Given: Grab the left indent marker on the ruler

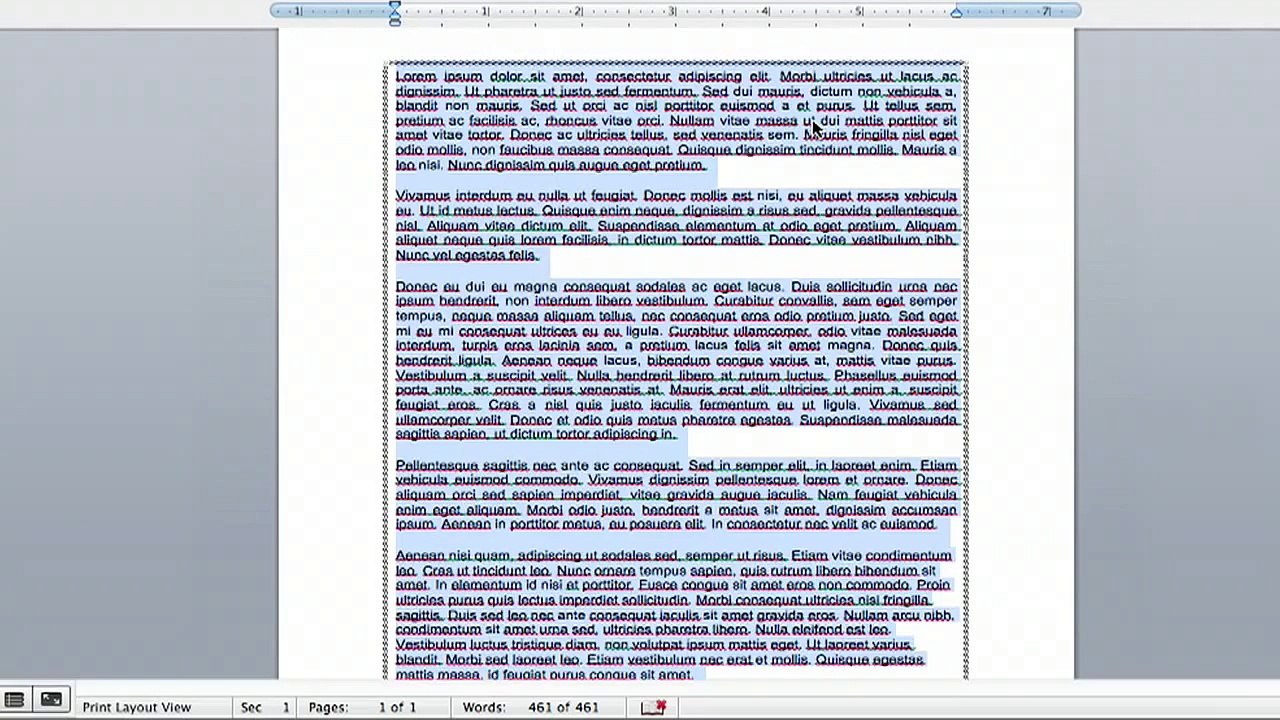Looking at the screenshot, I should click(395, 12).
